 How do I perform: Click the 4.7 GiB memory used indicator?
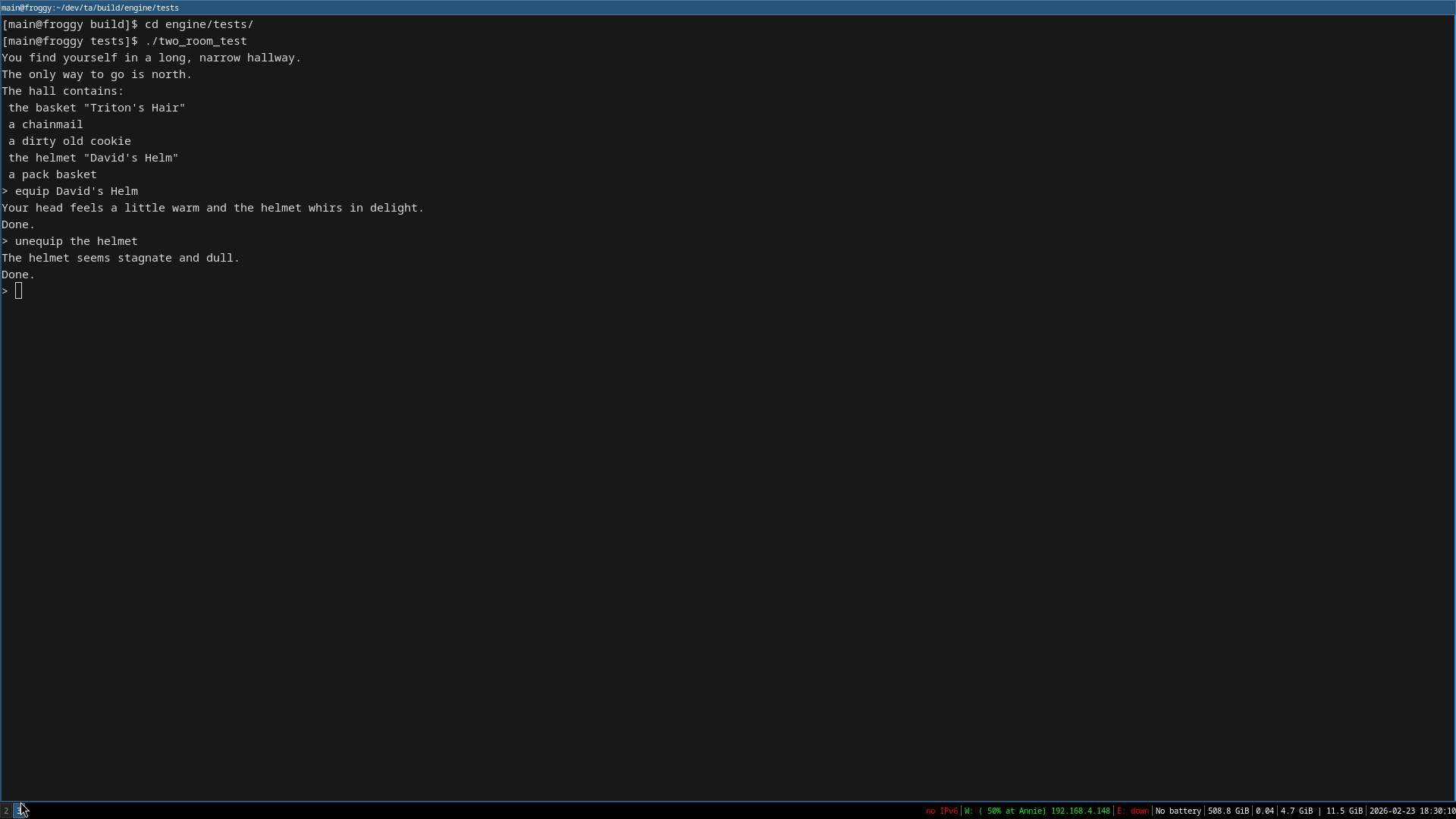pyautogui.click(x=1297, y=811)
